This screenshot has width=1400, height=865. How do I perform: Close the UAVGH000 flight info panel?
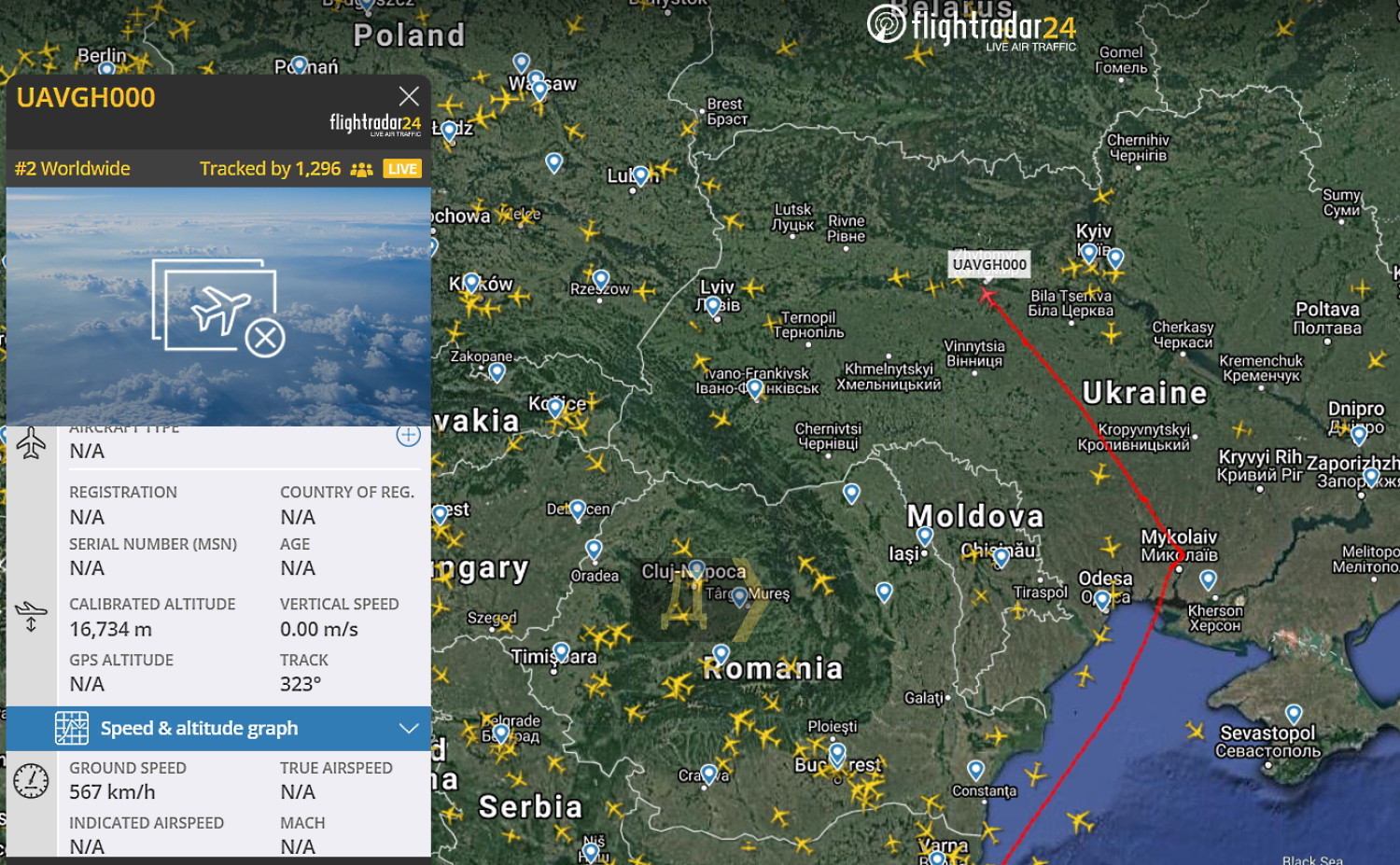coord(409,96)
